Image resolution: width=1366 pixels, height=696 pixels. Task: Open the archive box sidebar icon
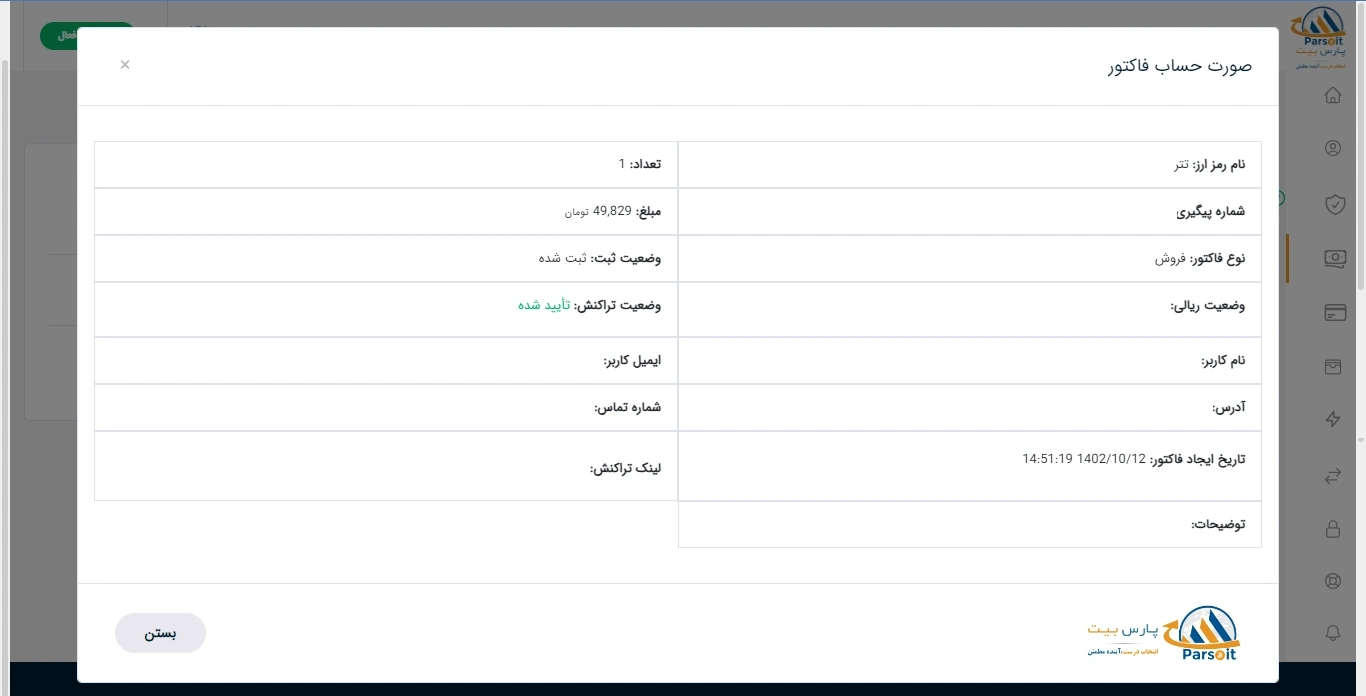tap(1332, 367)
